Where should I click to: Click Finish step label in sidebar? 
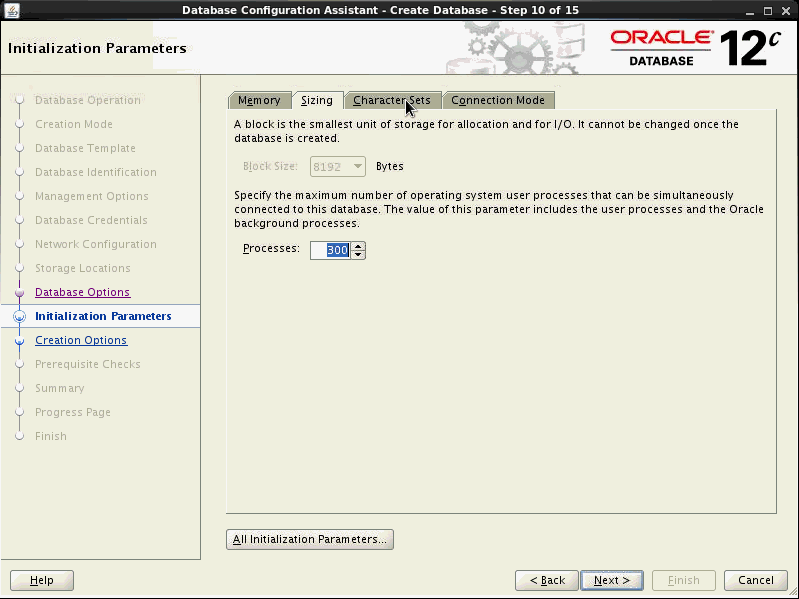click(51, 436)
